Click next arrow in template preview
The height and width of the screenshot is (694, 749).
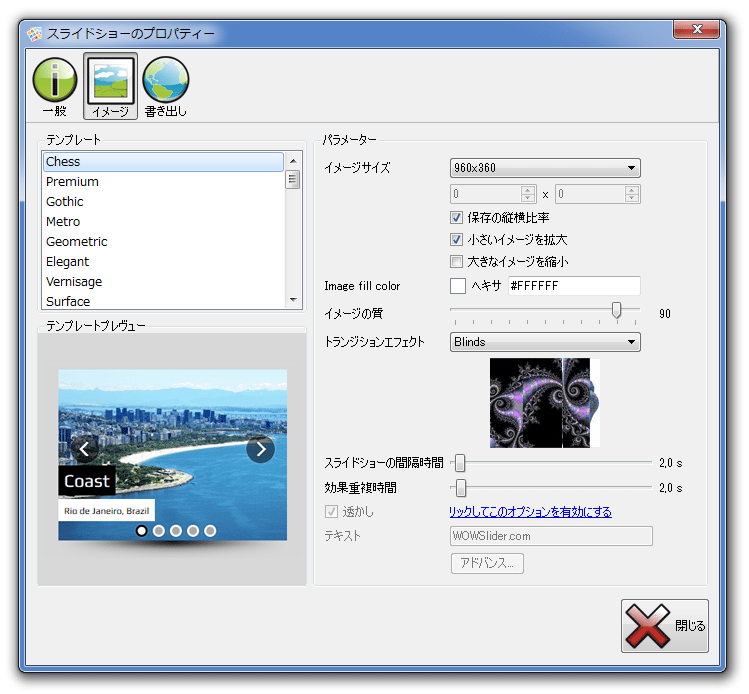click(260, 449)
